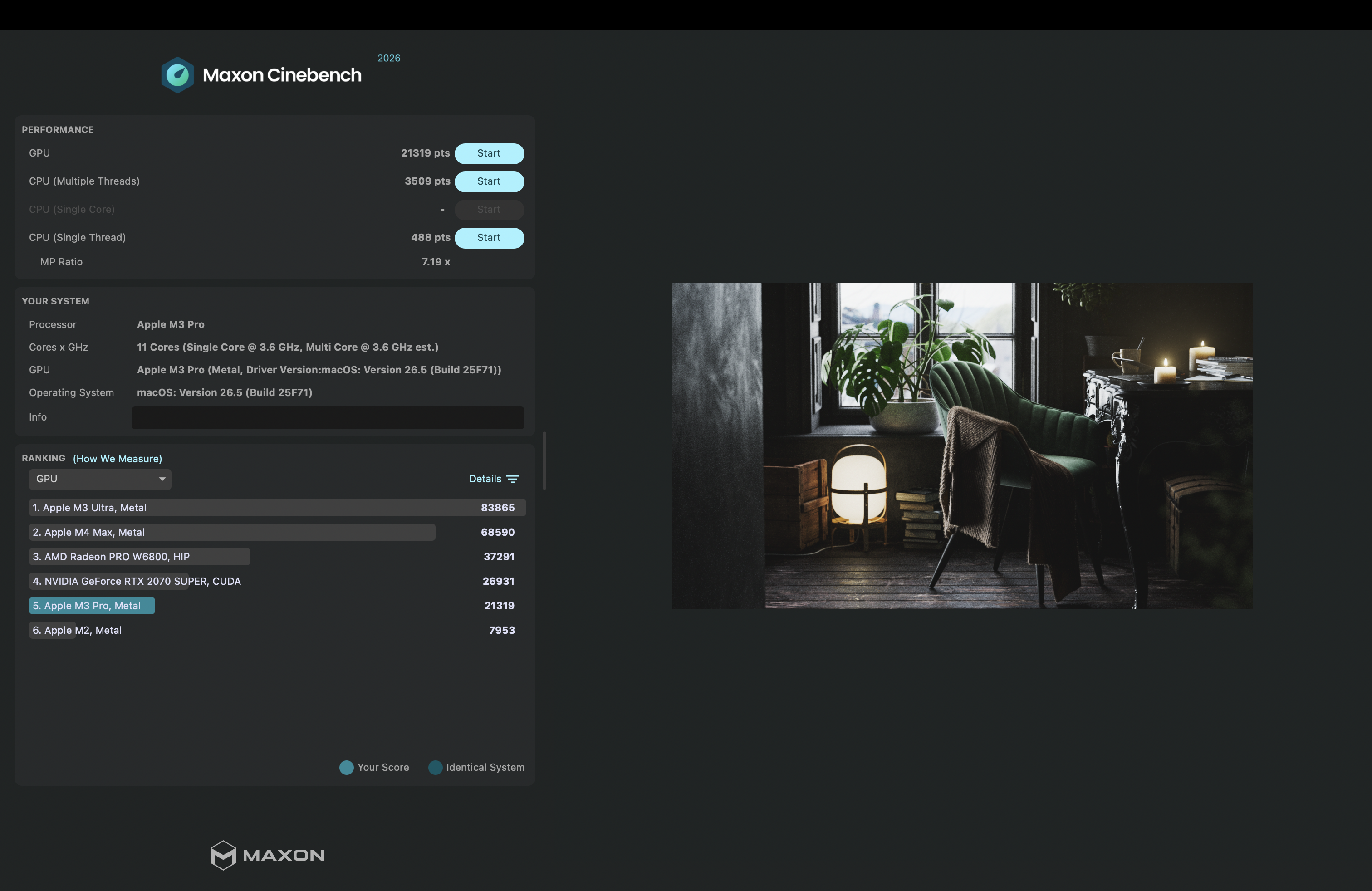Click the 2026 version label
This screenshot has width=1372, height=891.
(388, 58)
